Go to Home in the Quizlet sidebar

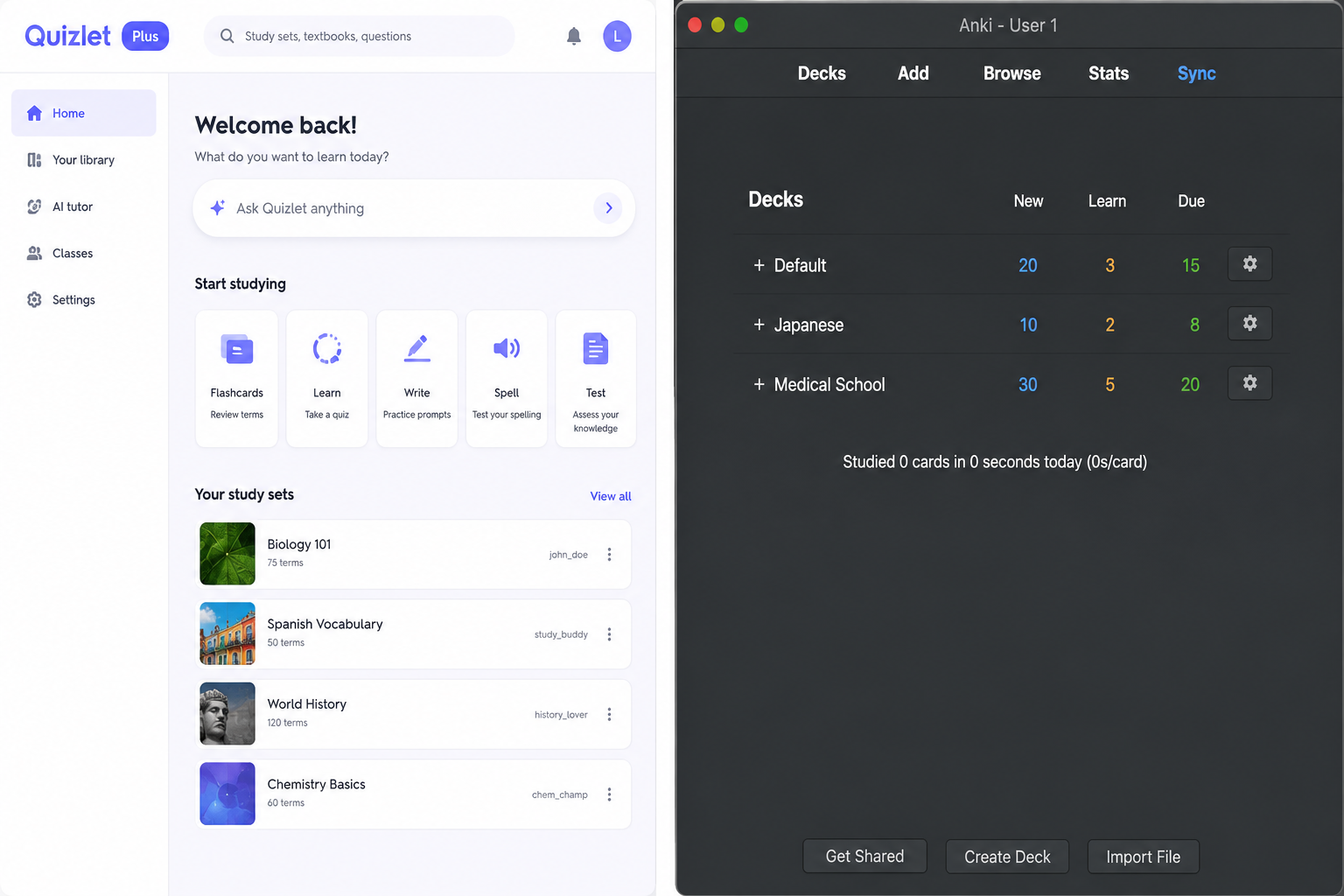(84, 113)
